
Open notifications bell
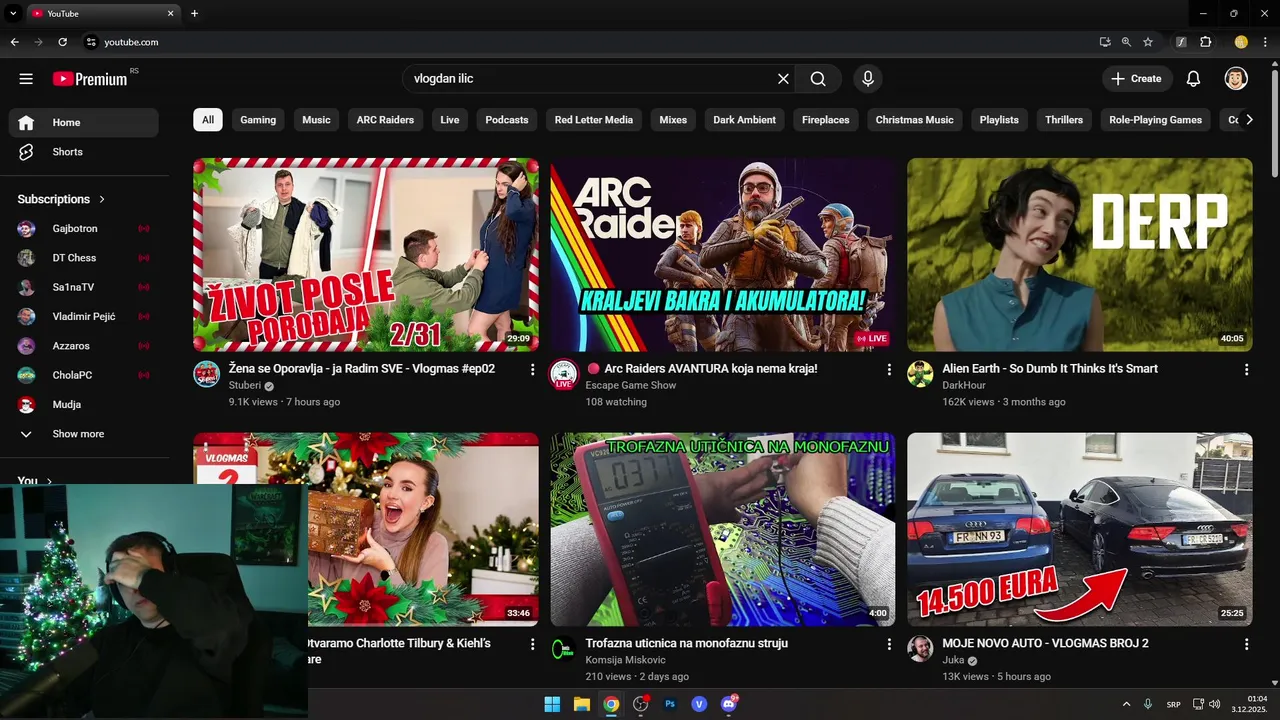coord(1193,79)
